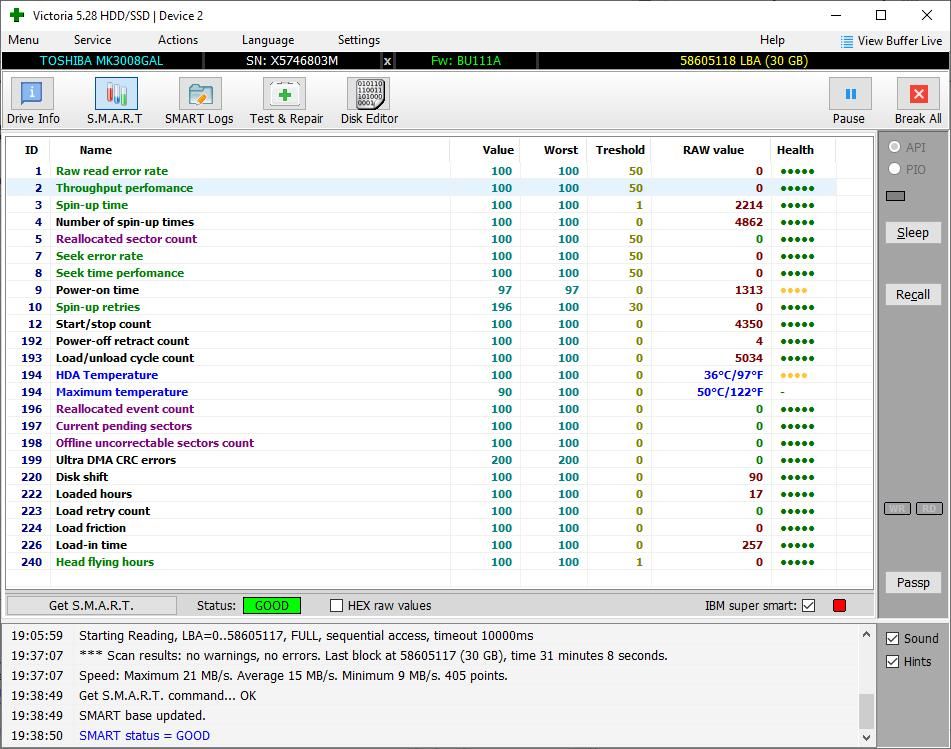The image size is (951, 749).
Task: Open the Actions menu
Action: coord(178,40)
